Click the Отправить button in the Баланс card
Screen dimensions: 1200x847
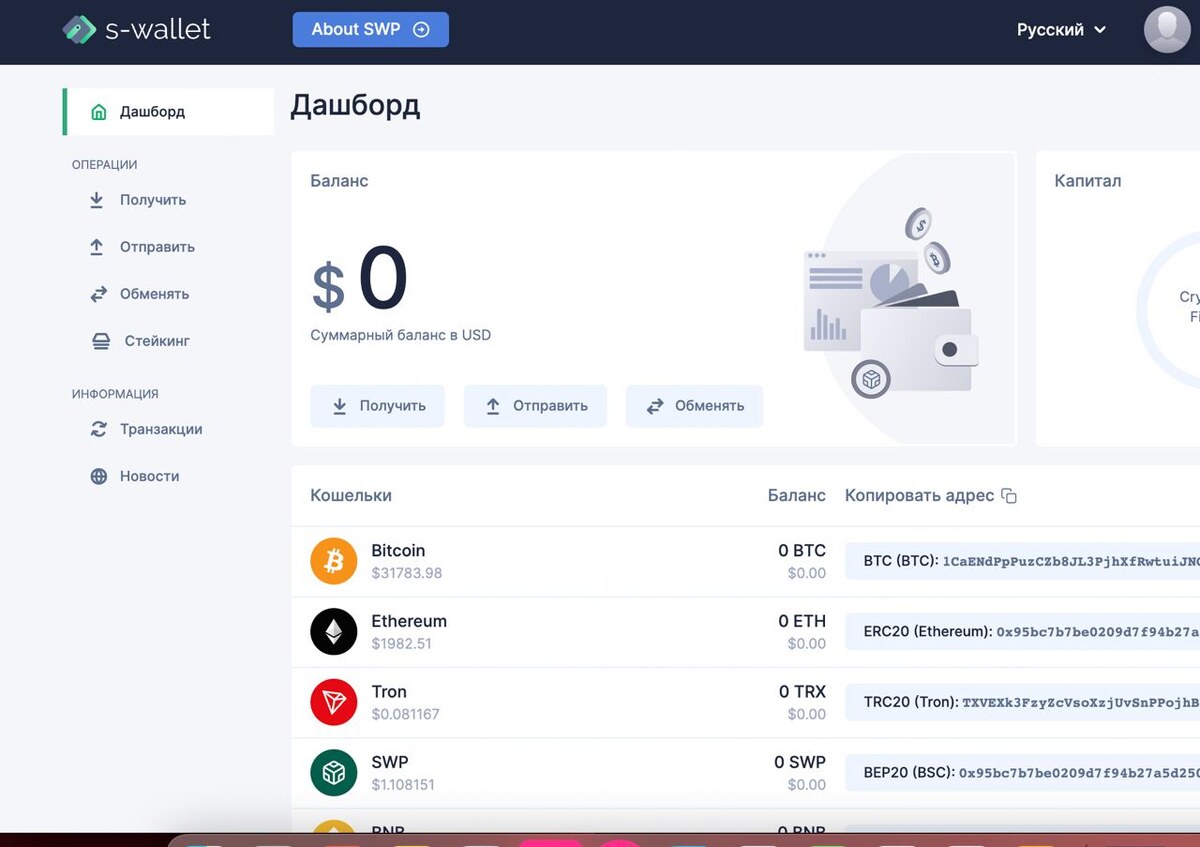(535, 406)
